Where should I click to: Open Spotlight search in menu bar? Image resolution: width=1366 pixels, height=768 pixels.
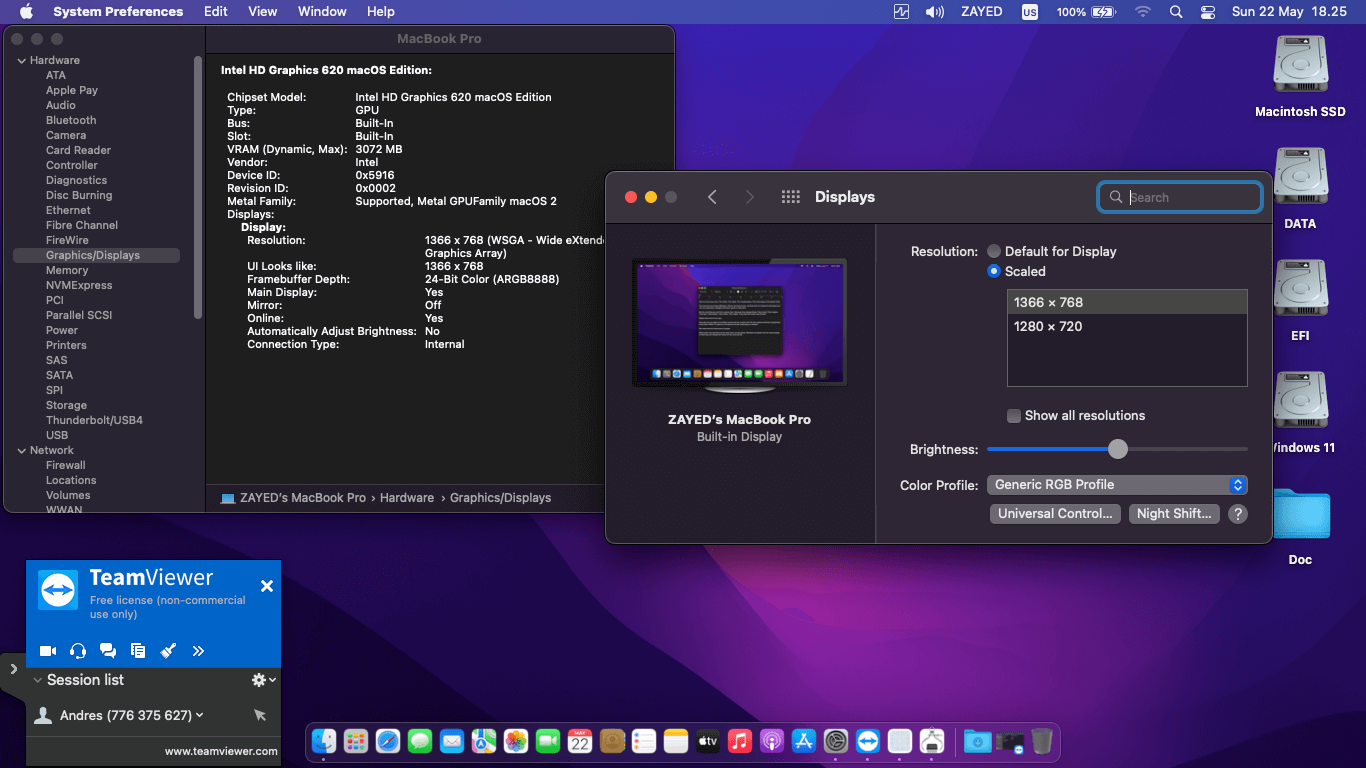tap(1176, 12)
